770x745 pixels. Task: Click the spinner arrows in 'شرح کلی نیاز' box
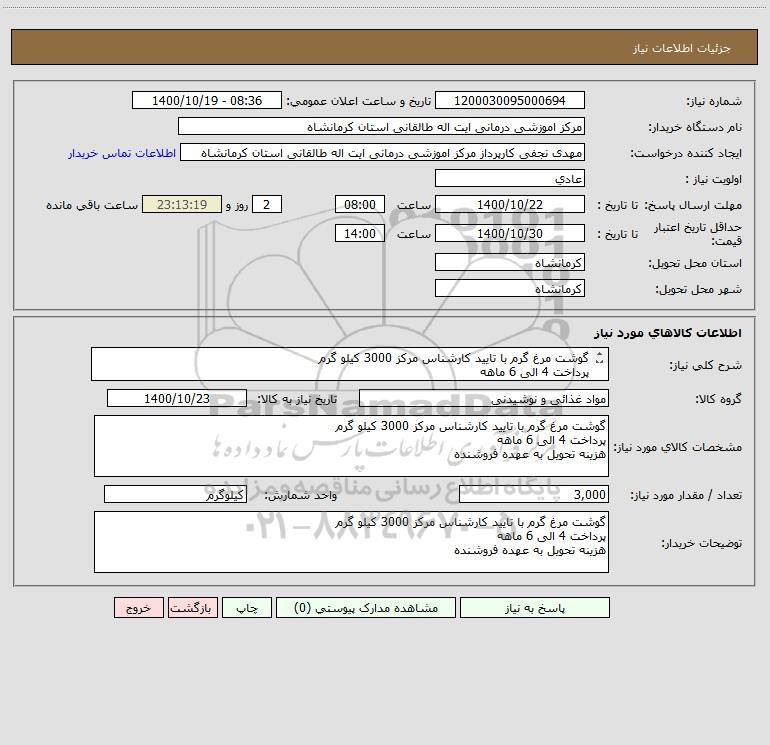tap(599, 359)
